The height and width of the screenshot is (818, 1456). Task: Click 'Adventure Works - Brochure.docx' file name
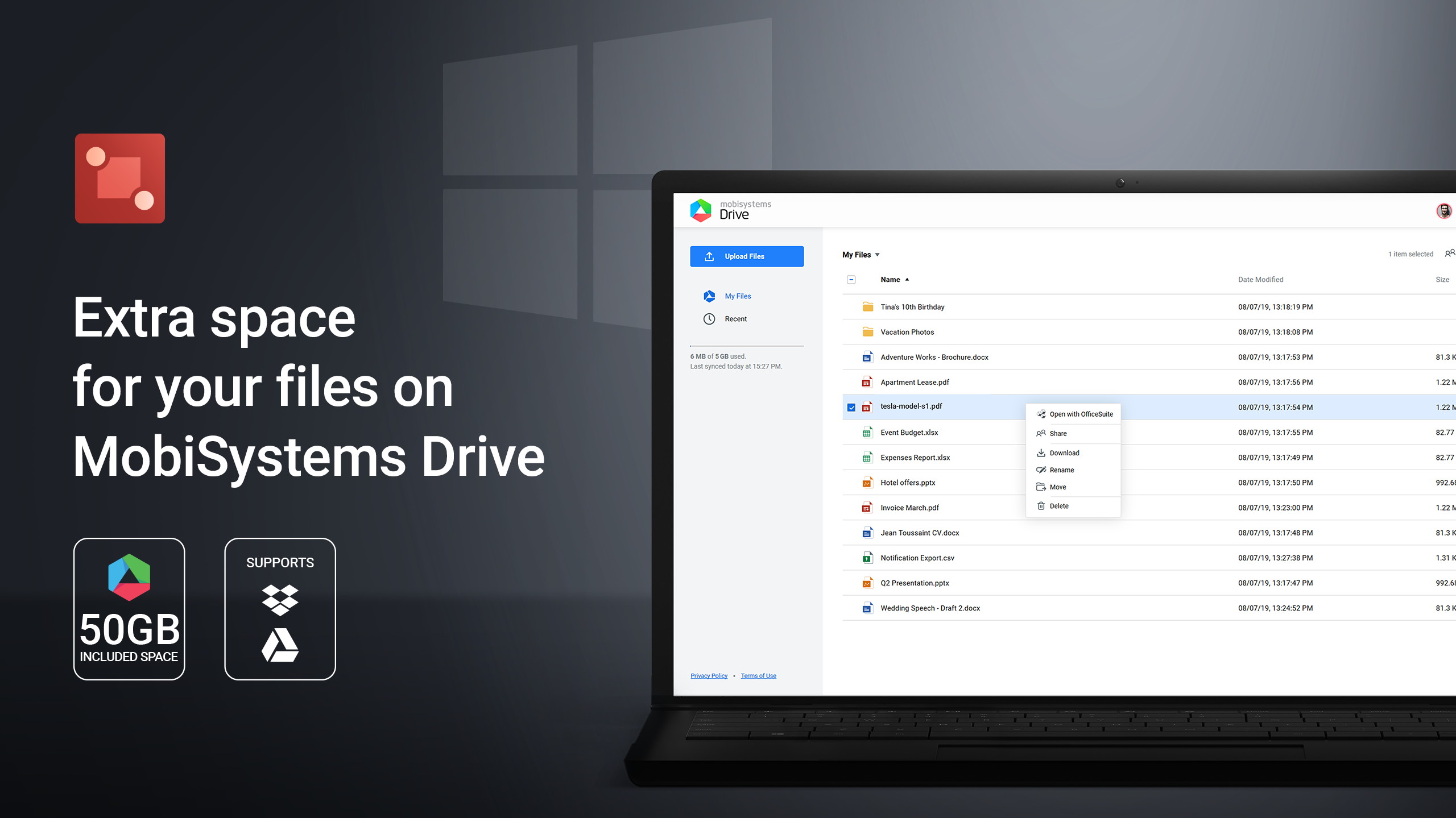pos(934,357)
